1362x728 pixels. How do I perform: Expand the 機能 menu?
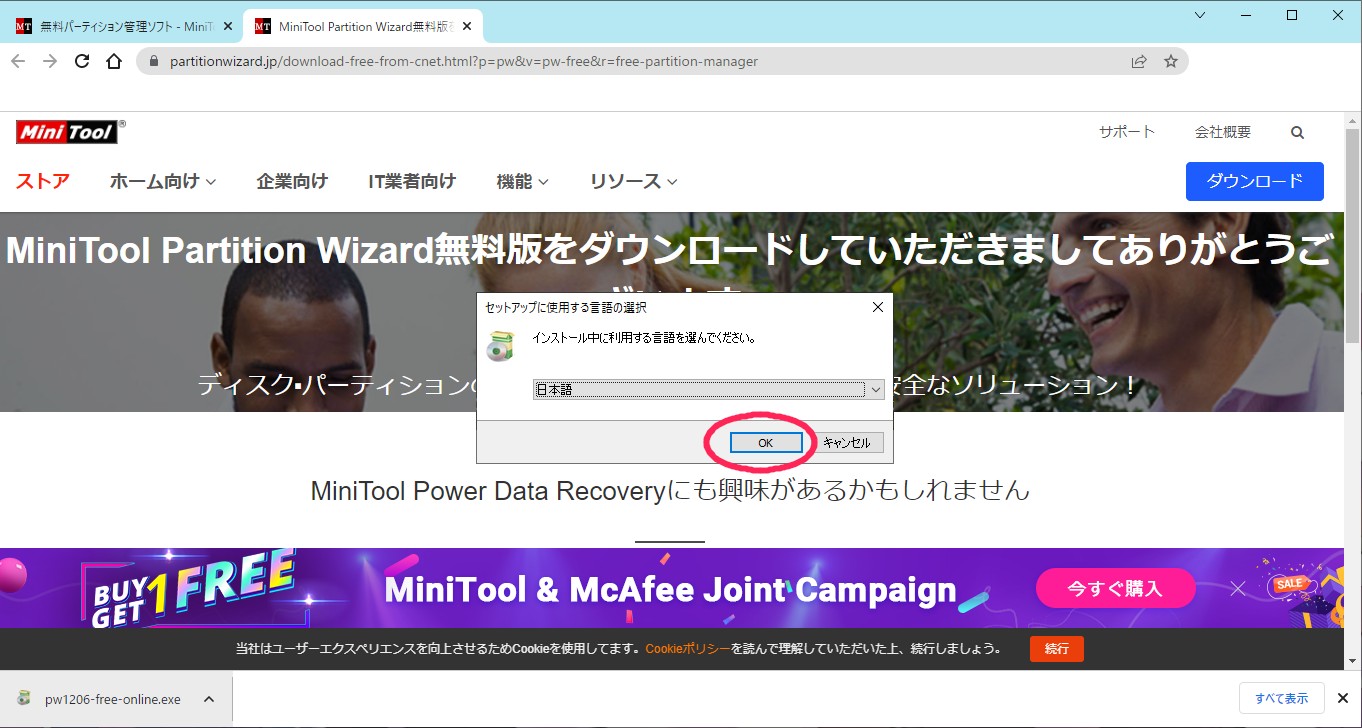(x=522, y=181)
